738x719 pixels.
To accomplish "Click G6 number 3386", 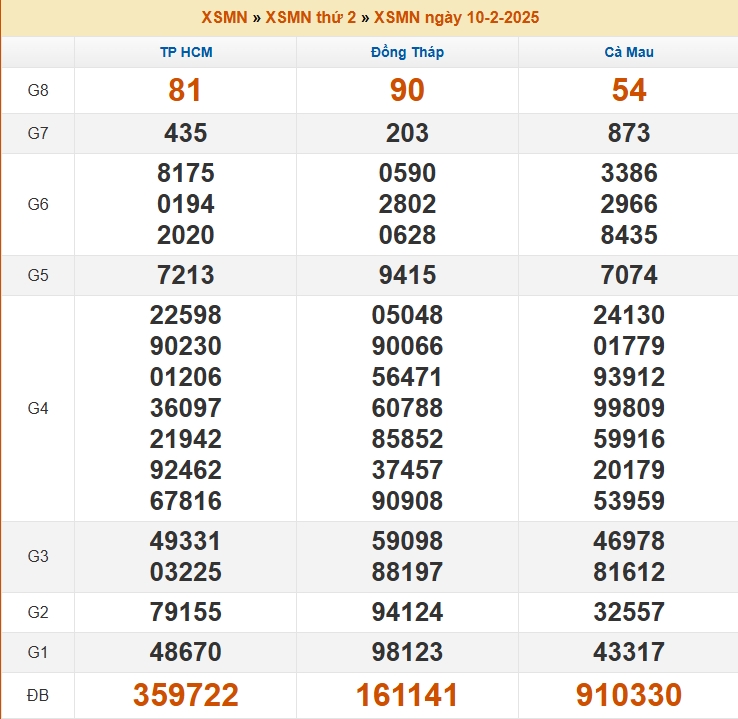I will (629, 173).
